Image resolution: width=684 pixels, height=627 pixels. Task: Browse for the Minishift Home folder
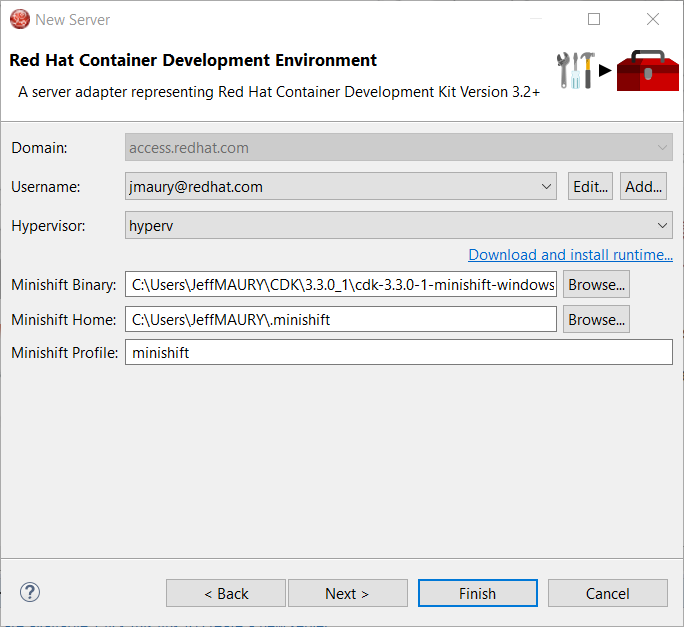[x=596, y=320]
